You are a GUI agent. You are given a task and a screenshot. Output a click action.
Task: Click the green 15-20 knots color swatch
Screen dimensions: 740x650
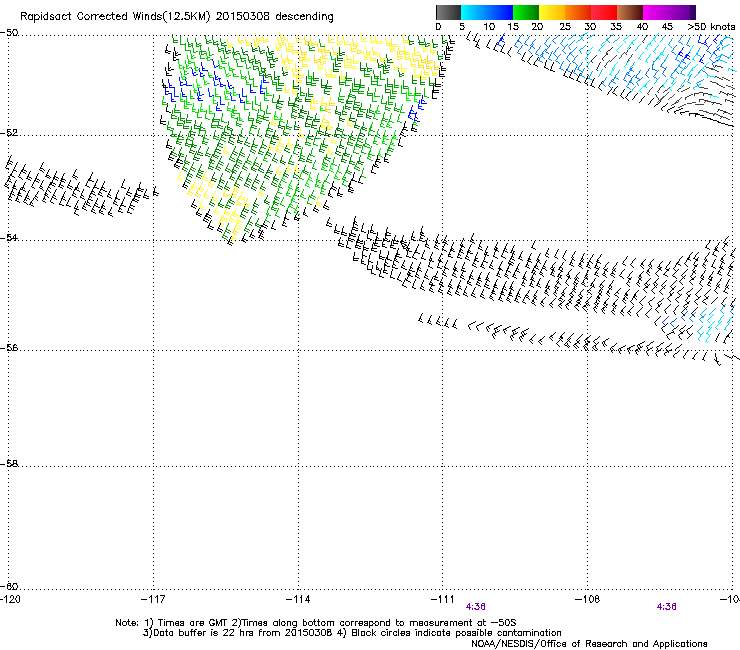(x=526, y=12)
